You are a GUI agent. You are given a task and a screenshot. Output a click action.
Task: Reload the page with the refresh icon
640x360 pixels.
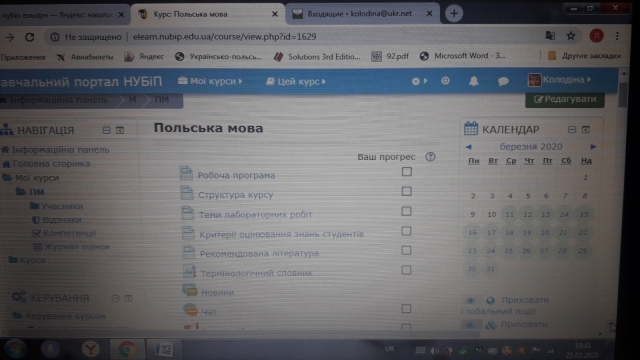[29, 37]
